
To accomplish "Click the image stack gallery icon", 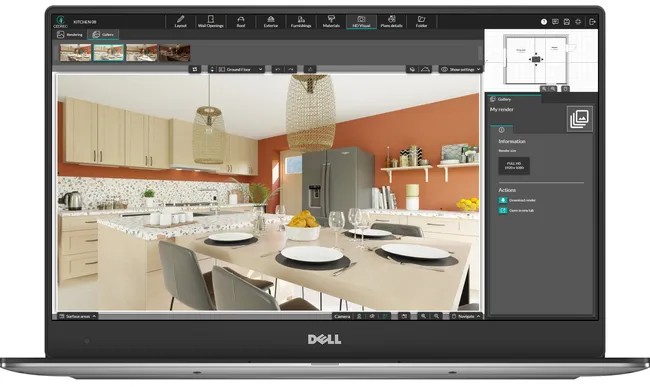I will (x=580, y=119).
